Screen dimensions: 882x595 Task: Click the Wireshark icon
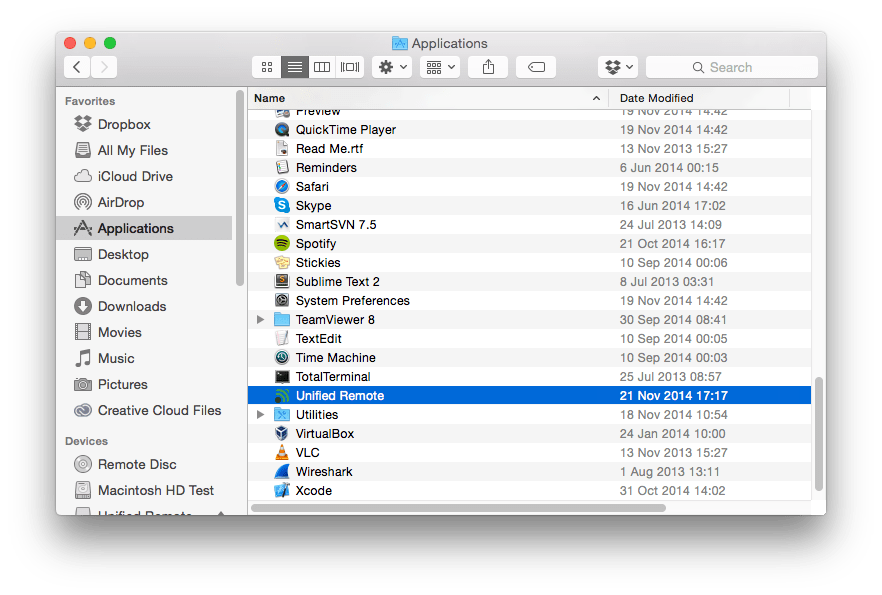pyautogui.click(x=282, y=471)
